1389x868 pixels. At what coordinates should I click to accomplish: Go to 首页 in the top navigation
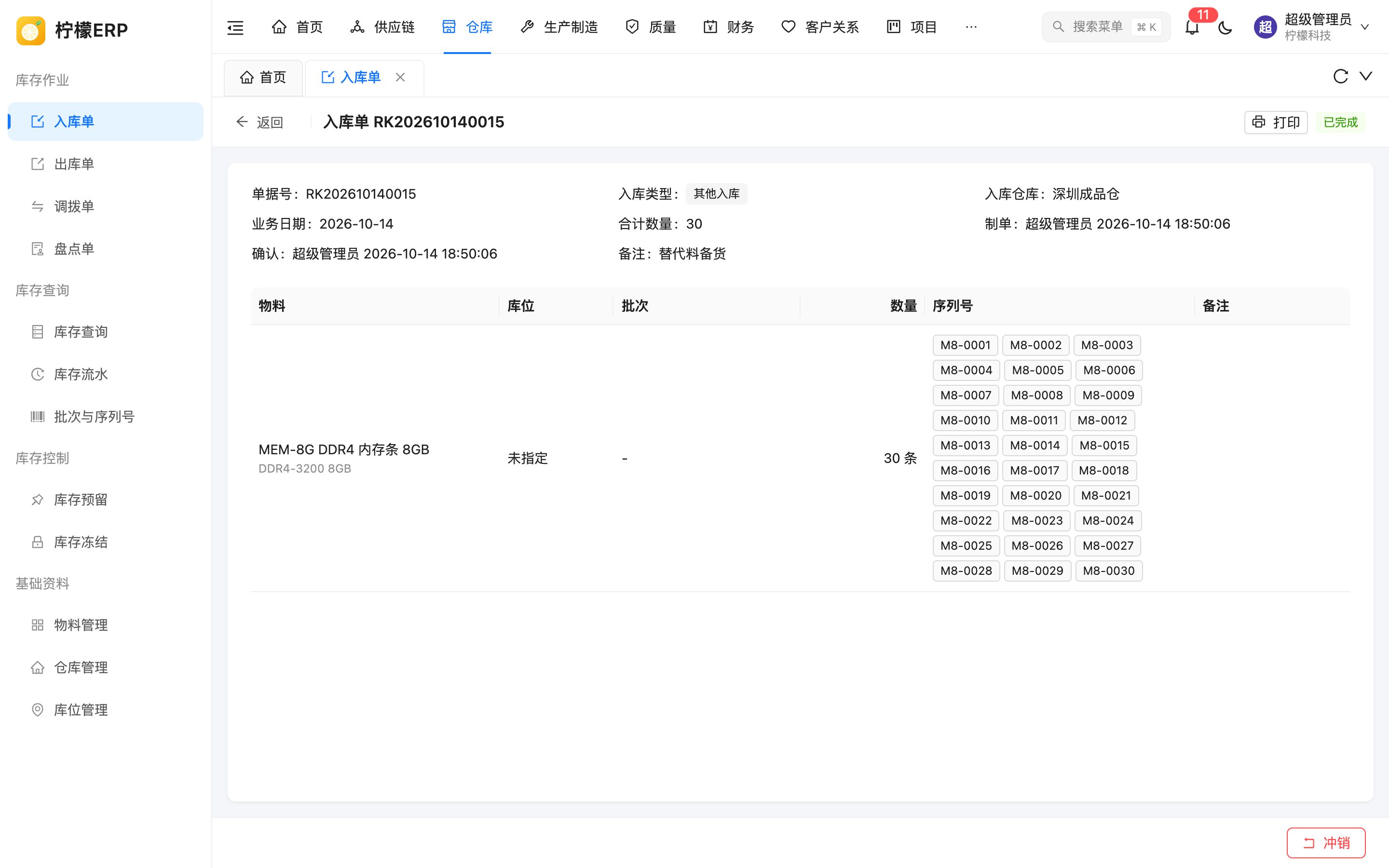click(x=297, y=27)
